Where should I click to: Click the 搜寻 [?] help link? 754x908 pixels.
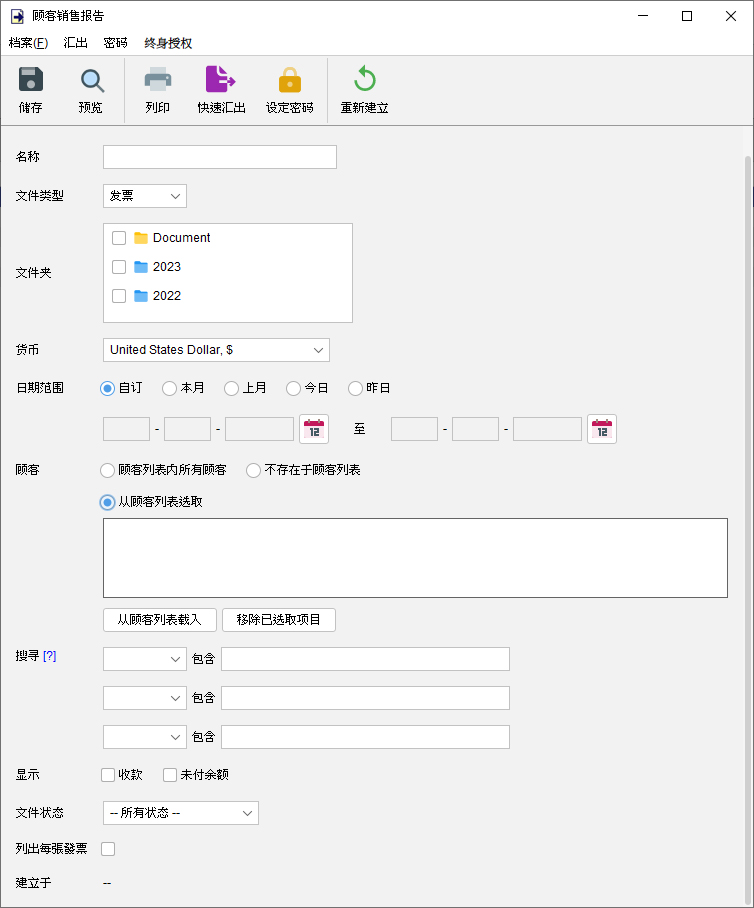tap(50, 656)
